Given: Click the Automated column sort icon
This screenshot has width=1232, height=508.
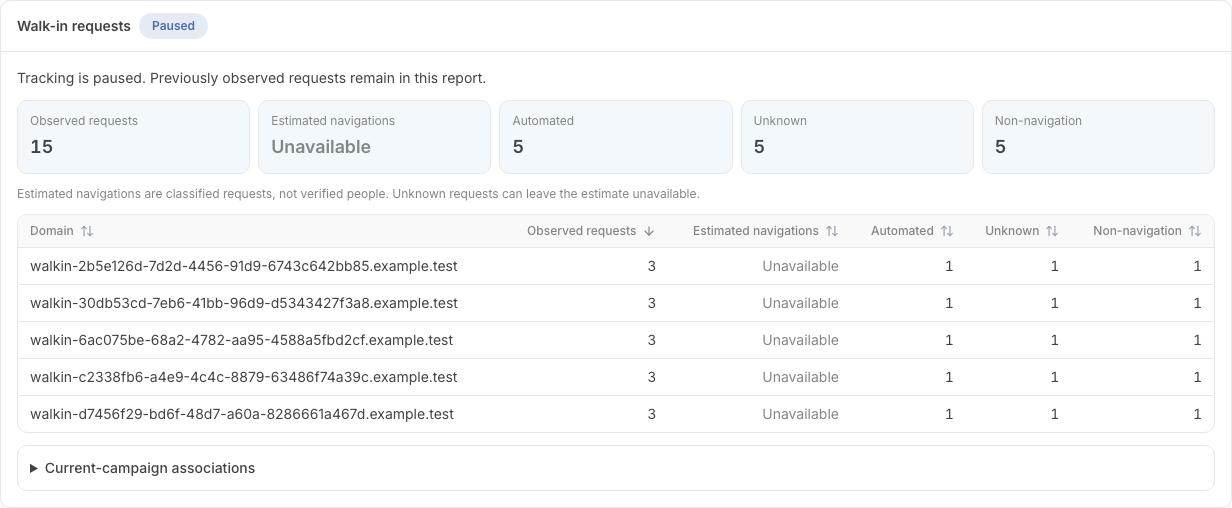Looking at the screenshot, I should pyautogui.click(x=947, y=231).
